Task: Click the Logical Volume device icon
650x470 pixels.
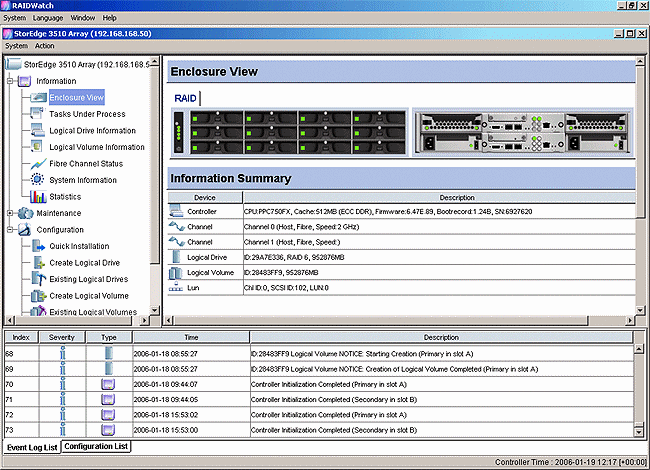Action: click(x=175, y=272)
